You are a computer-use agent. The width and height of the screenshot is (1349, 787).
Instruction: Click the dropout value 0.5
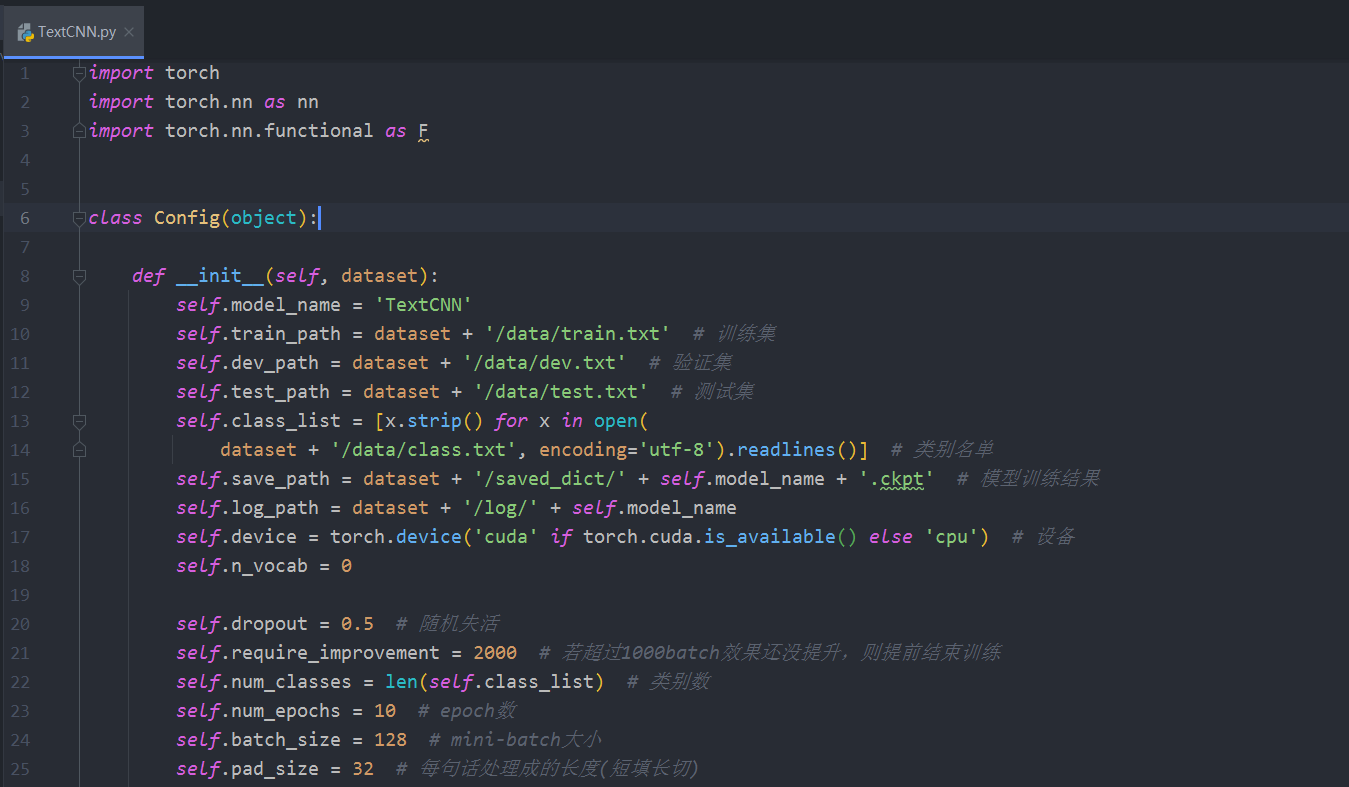coord(357,624)
